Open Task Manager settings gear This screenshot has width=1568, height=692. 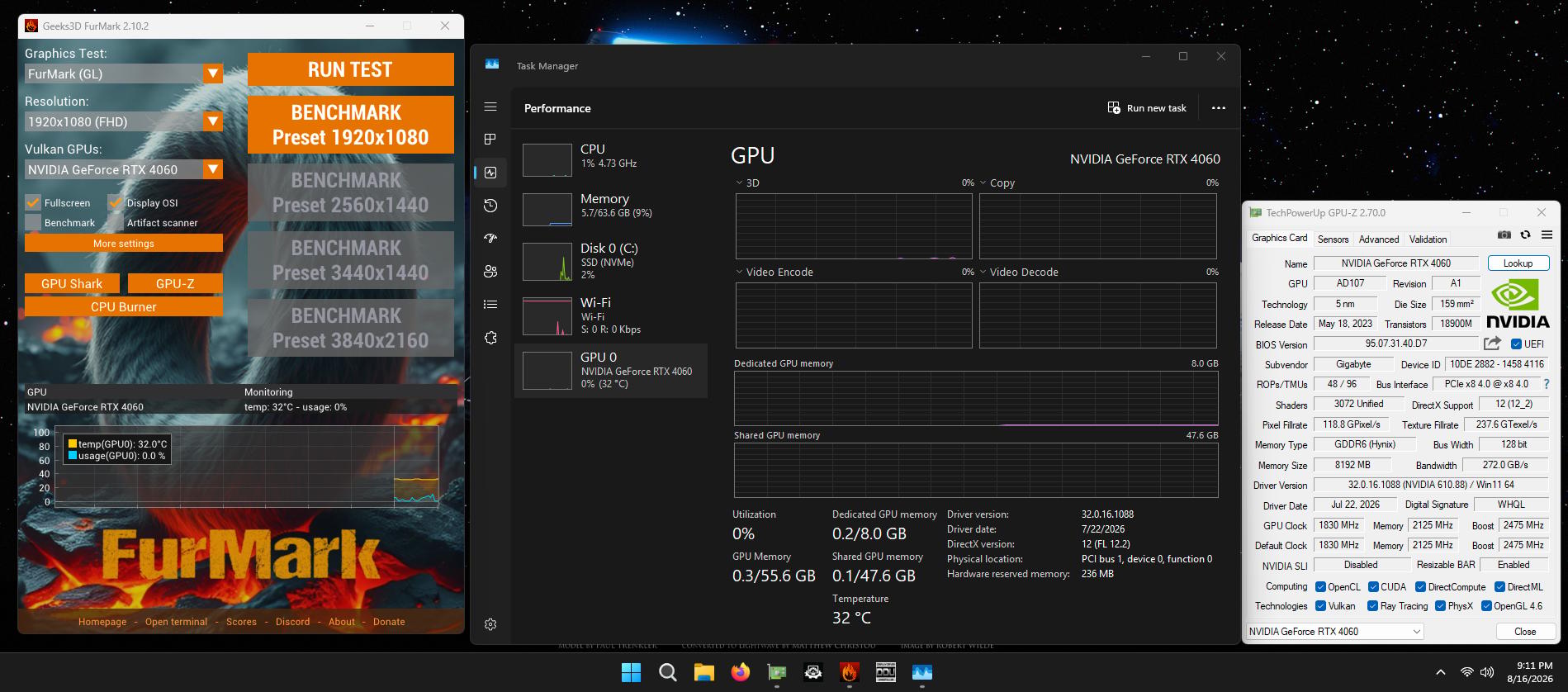(490, 624)
